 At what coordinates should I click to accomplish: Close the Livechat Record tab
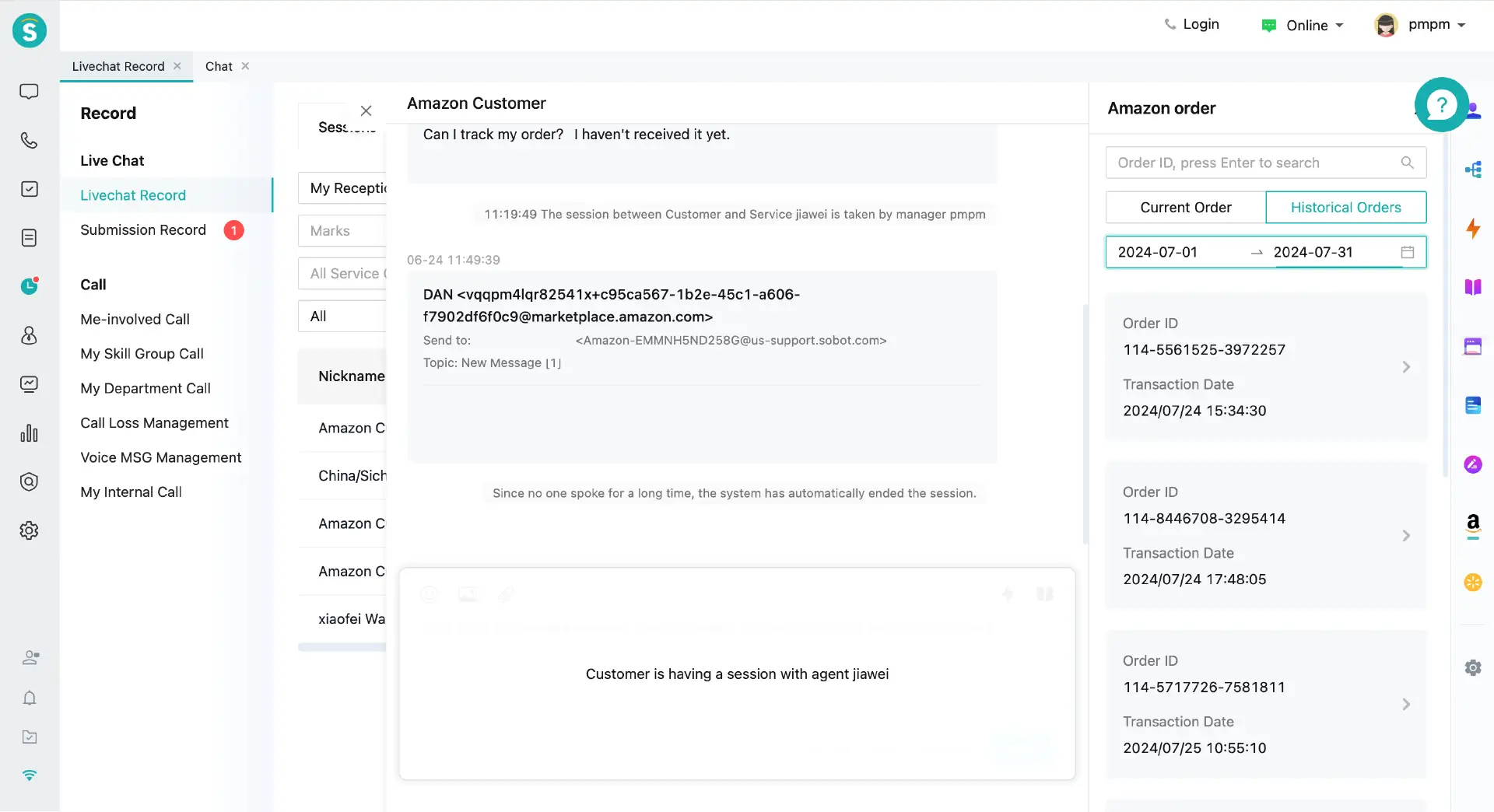click(x=177, y=66)
